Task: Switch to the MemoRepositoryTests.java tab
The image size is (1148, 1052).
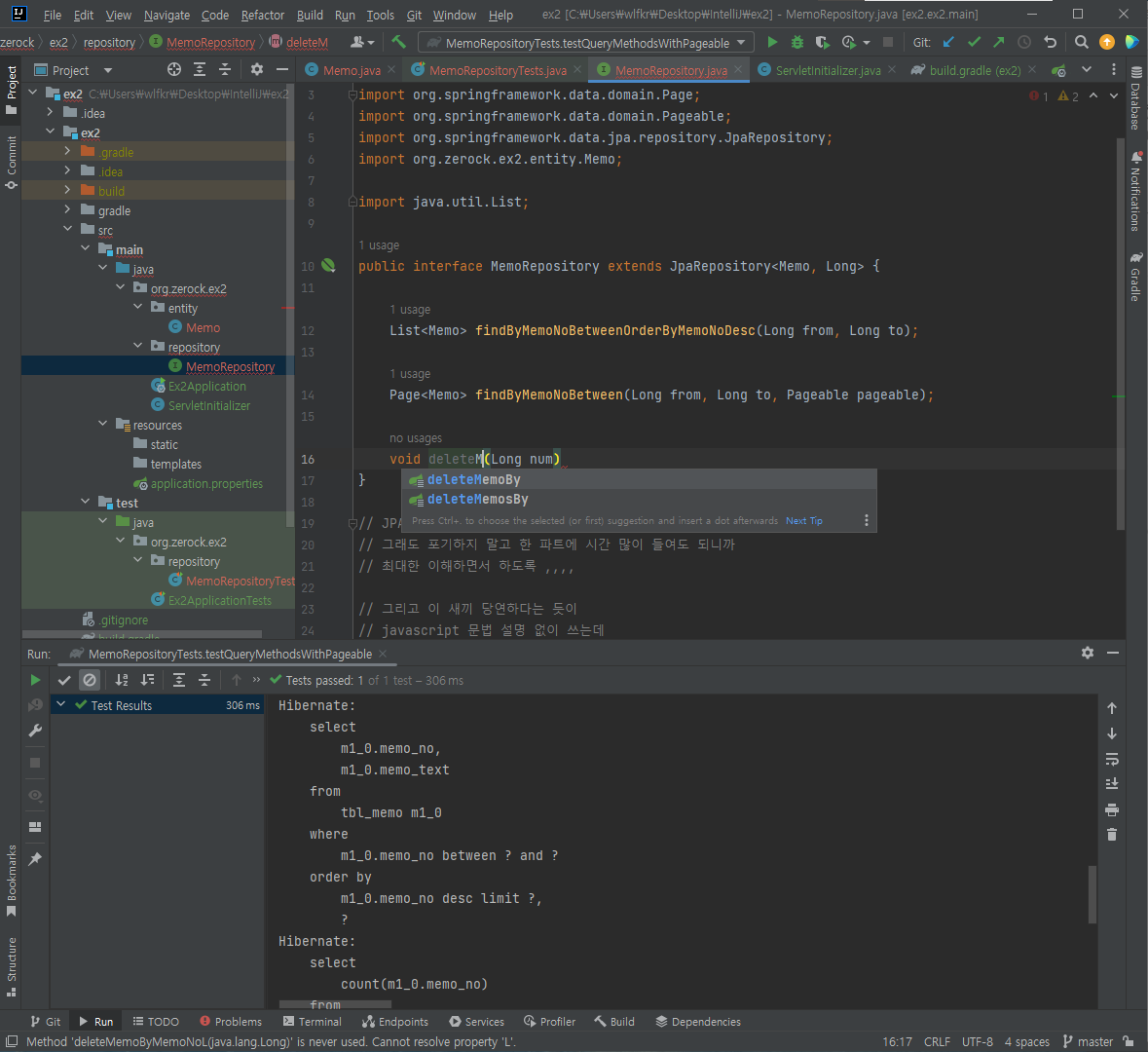Action: 497,70
